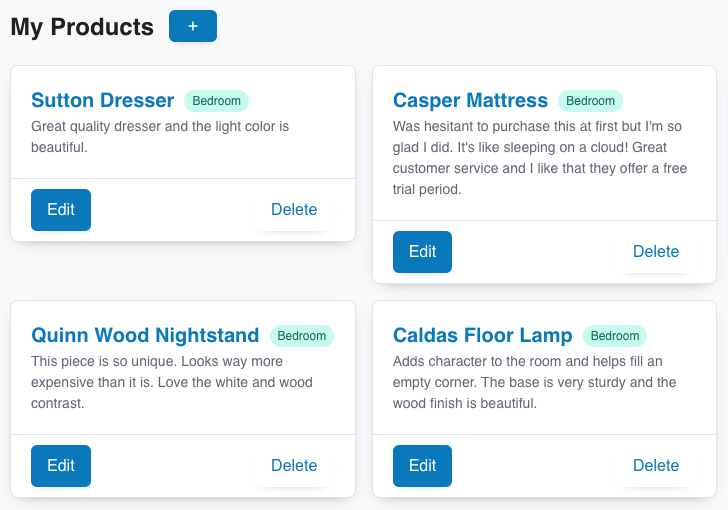Edit the Sutton Dresser product
Screen dimensions: 728x510
[61, 209]
